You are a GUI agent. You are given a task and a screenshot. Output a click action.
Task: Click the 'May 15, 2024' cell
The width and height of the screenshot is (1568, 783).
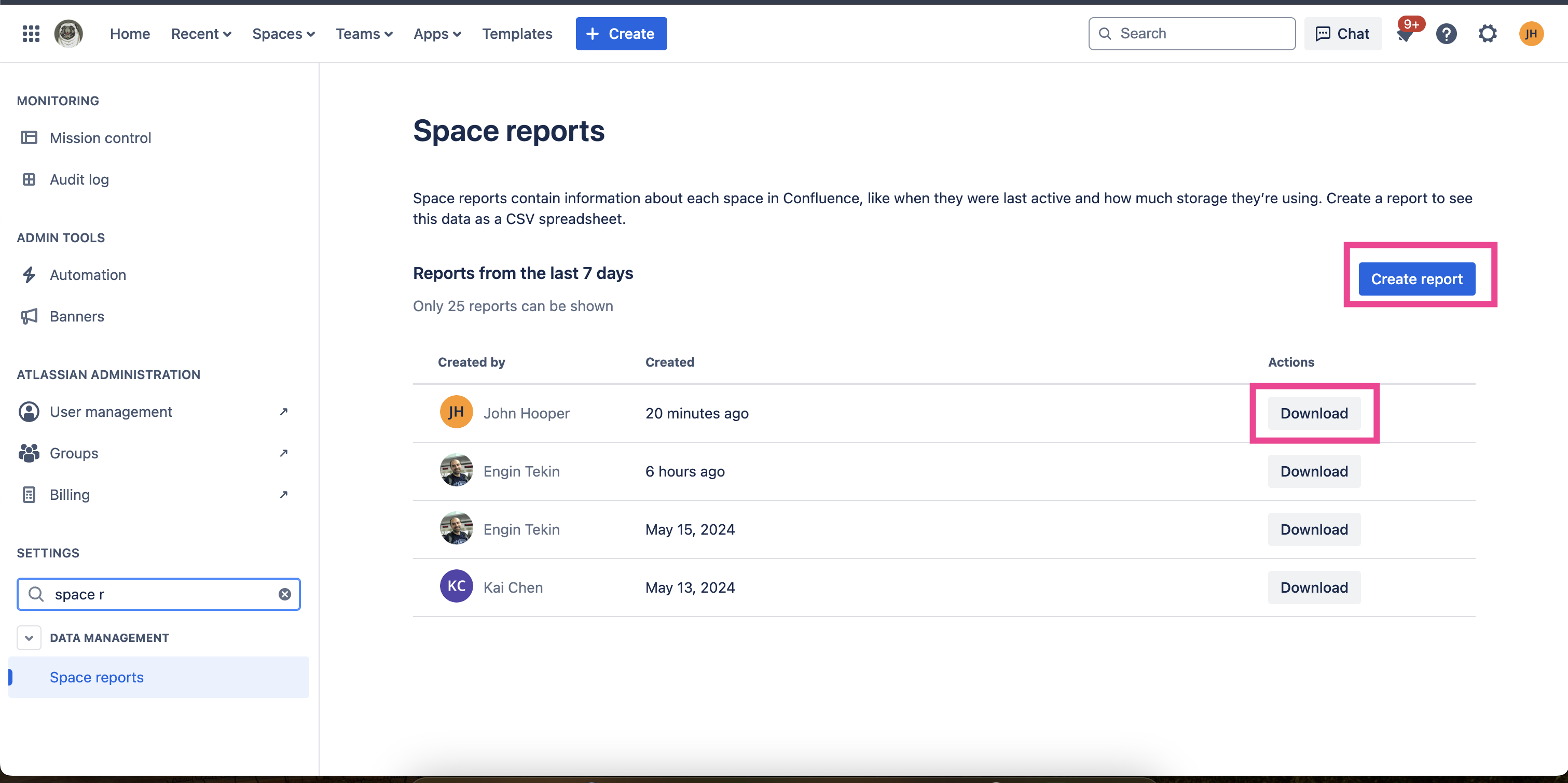[x=690, y=529]
